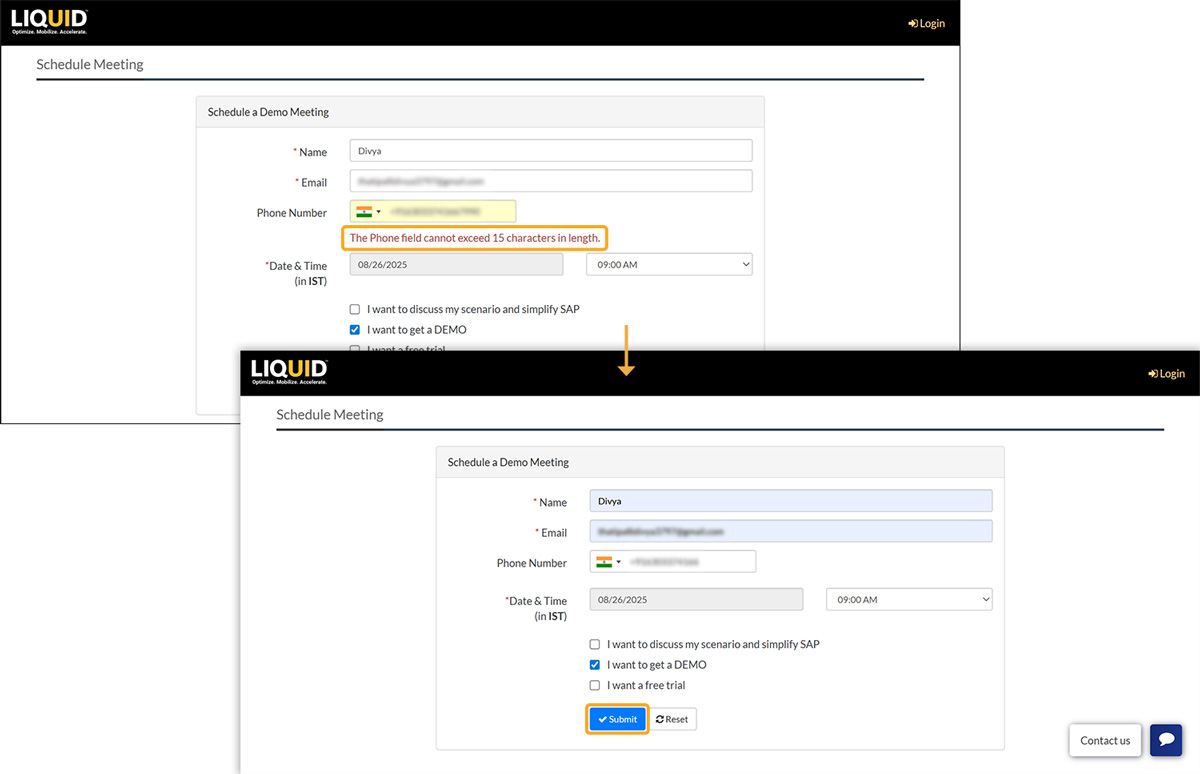
Task: Open India flag country selector in front window
Action: point(608,561)
